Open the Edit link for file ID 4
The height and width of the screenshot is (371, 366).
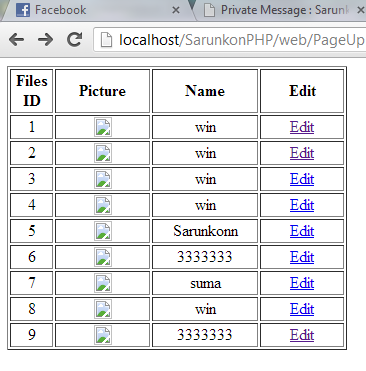pyautogui.click(x=302, y=205)
